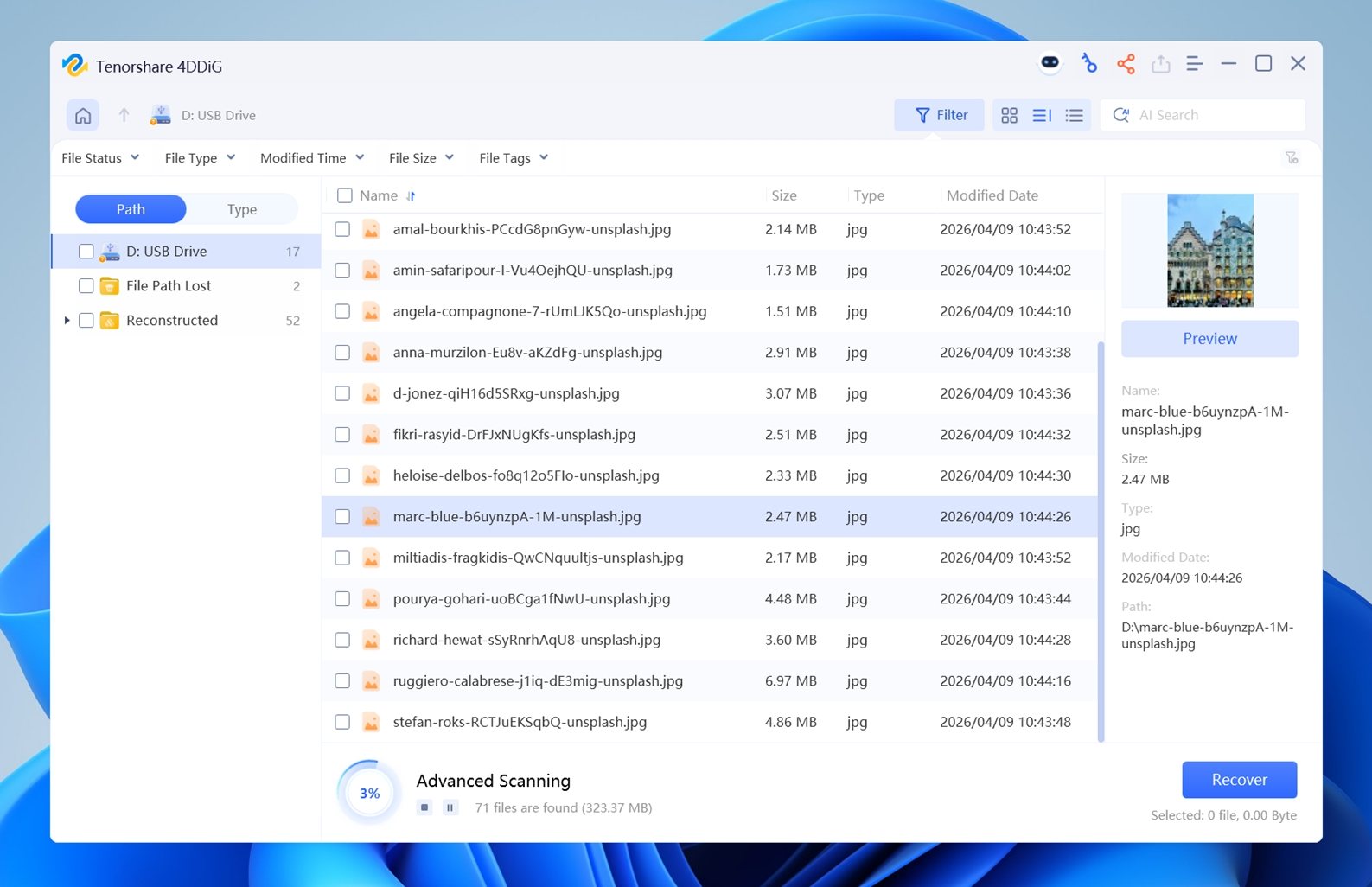Pause the advanced scanning
1372x887 pixels.
click(x=450, y=807)
